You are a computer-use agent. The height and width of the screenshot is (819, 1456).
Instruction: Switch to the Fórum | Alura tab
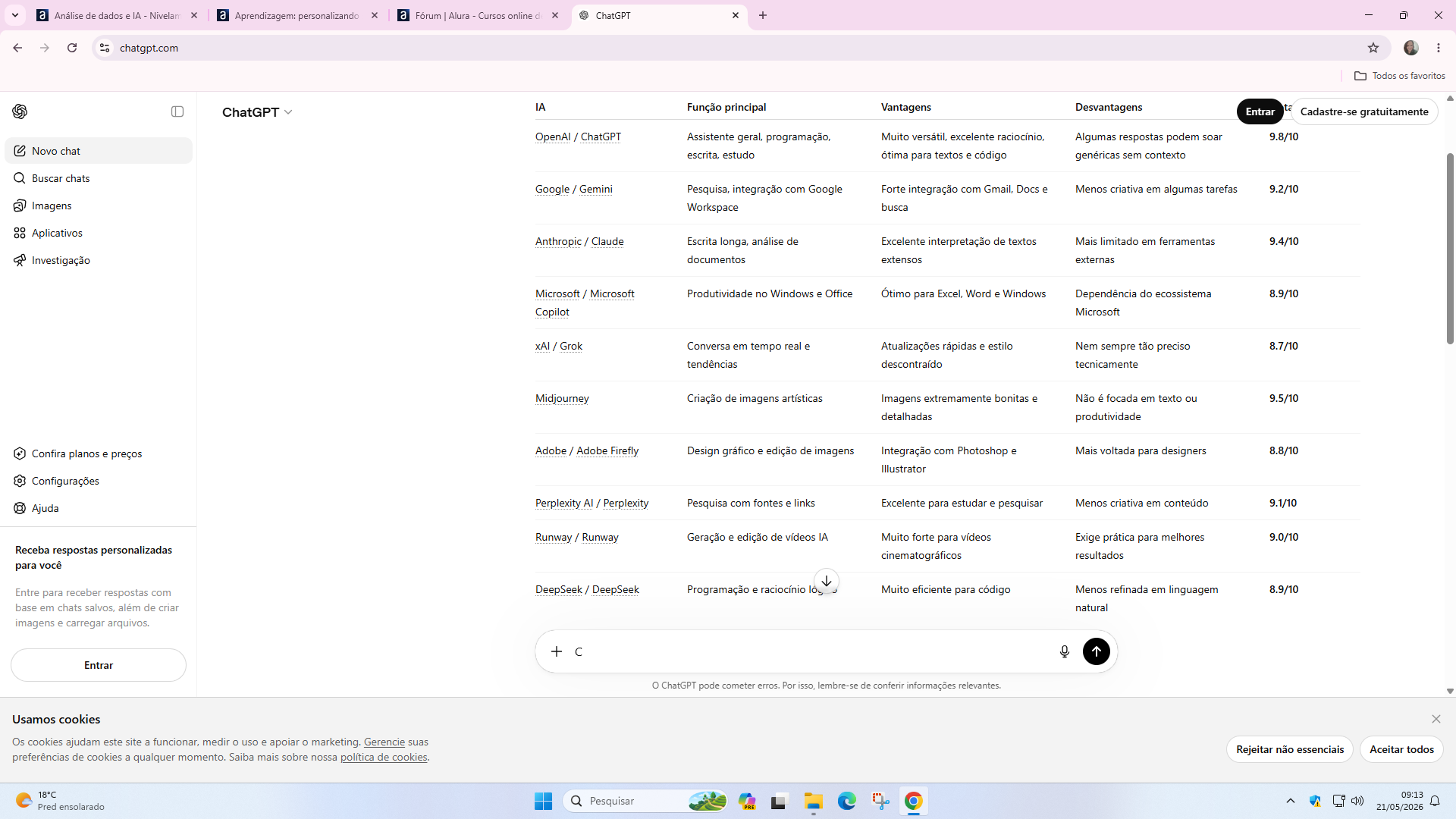[478, 15]
